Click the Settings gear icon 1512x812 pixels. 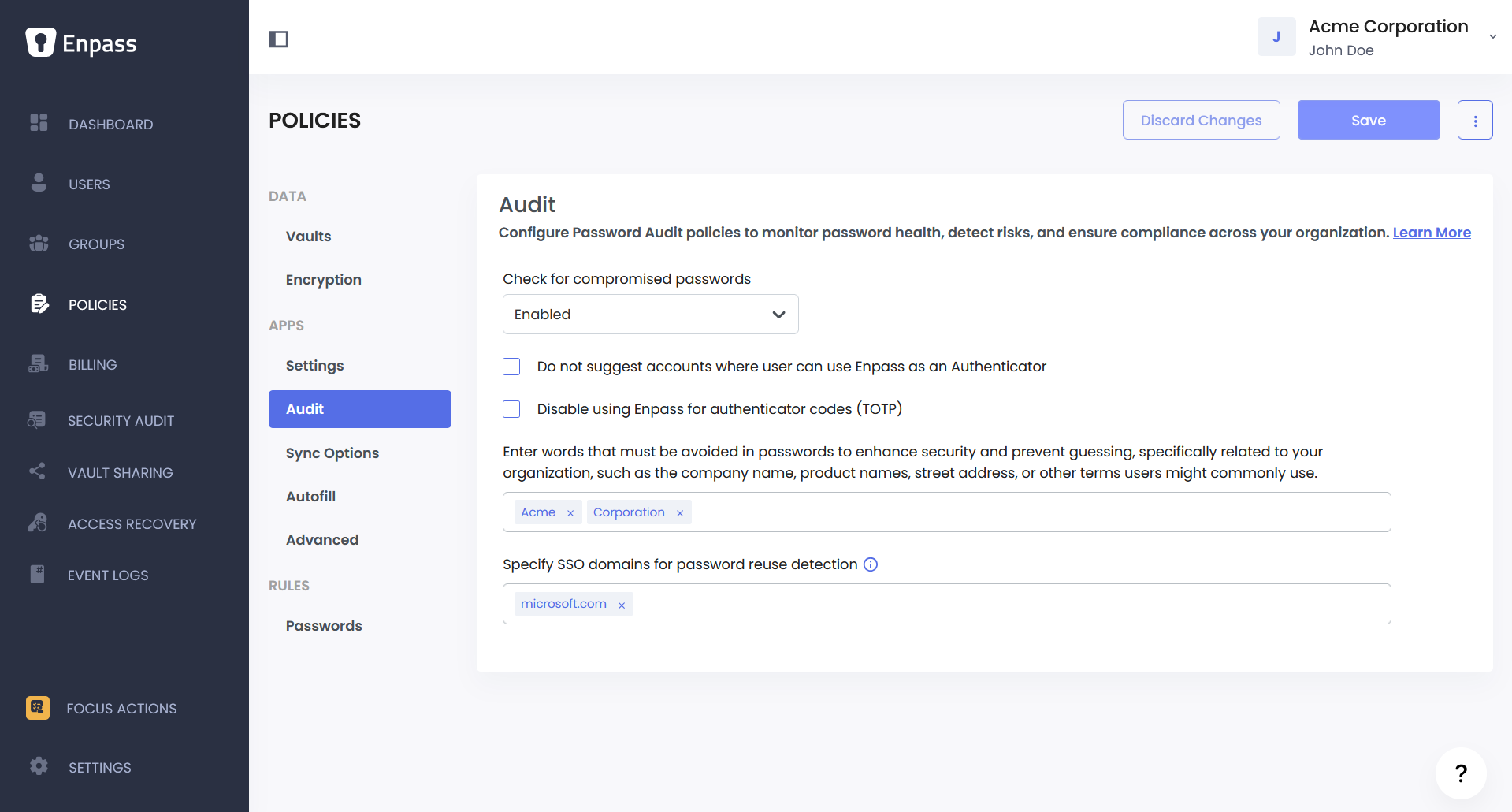39,766
